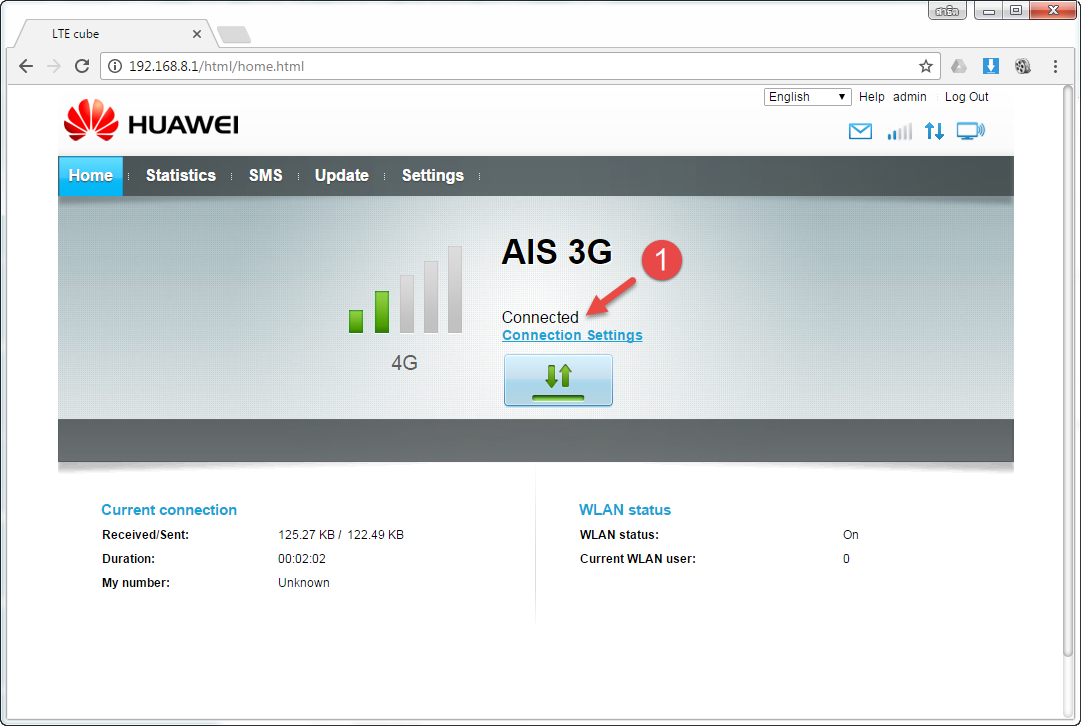Open the SMS tab

pyautogui.click(x=265, y=176)
